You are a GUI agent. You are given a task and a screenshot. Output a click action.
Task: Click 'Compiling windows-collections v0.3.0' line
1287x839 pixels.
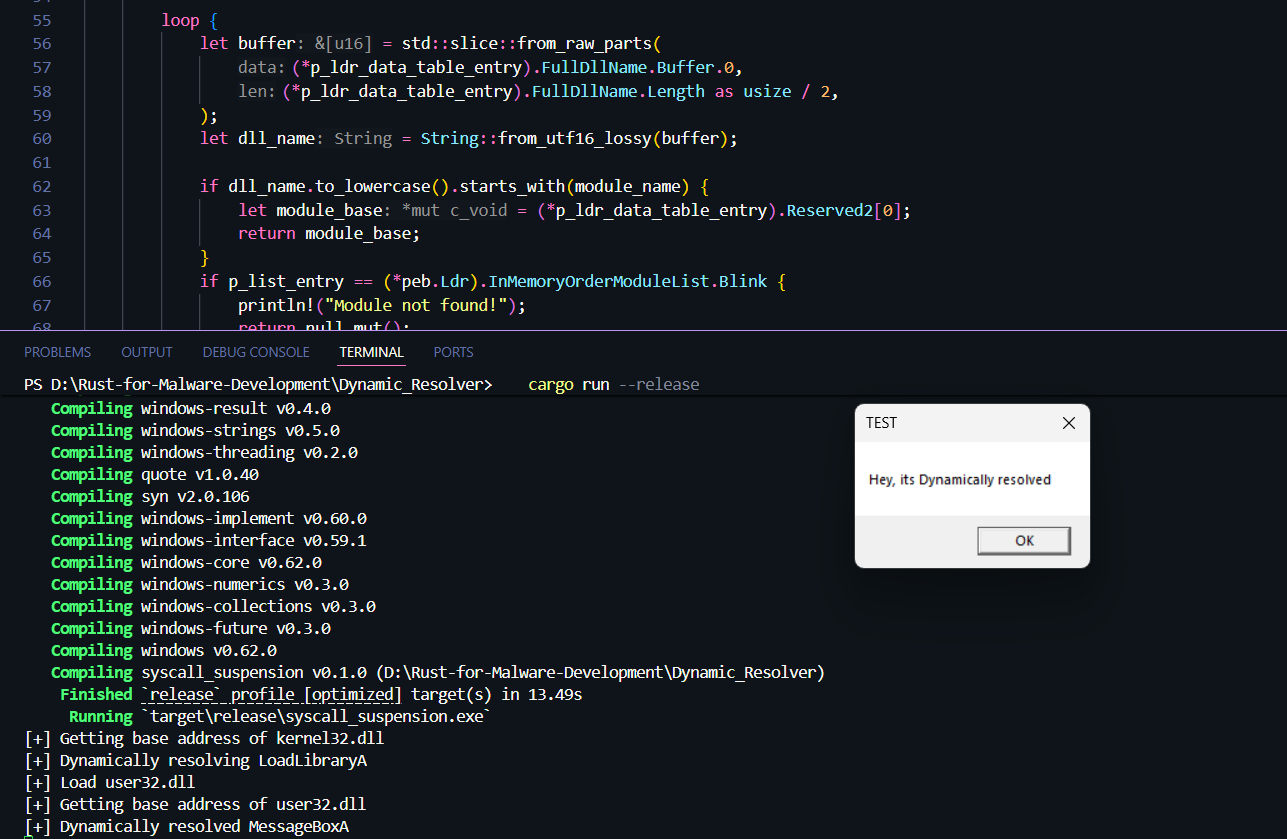tap(213, 606)
